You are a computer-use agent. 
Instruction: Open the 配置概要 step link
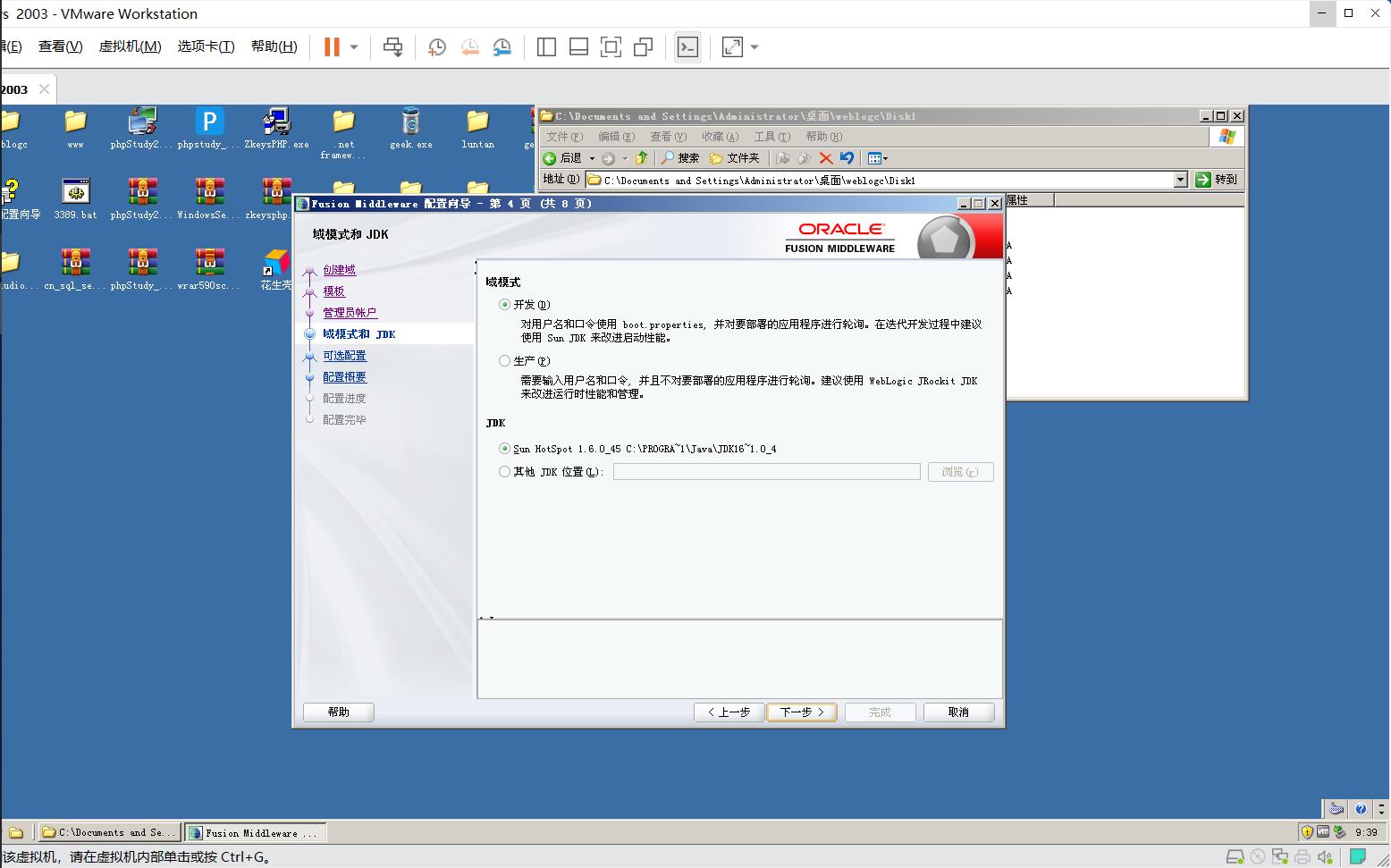(x=344, y=377)
